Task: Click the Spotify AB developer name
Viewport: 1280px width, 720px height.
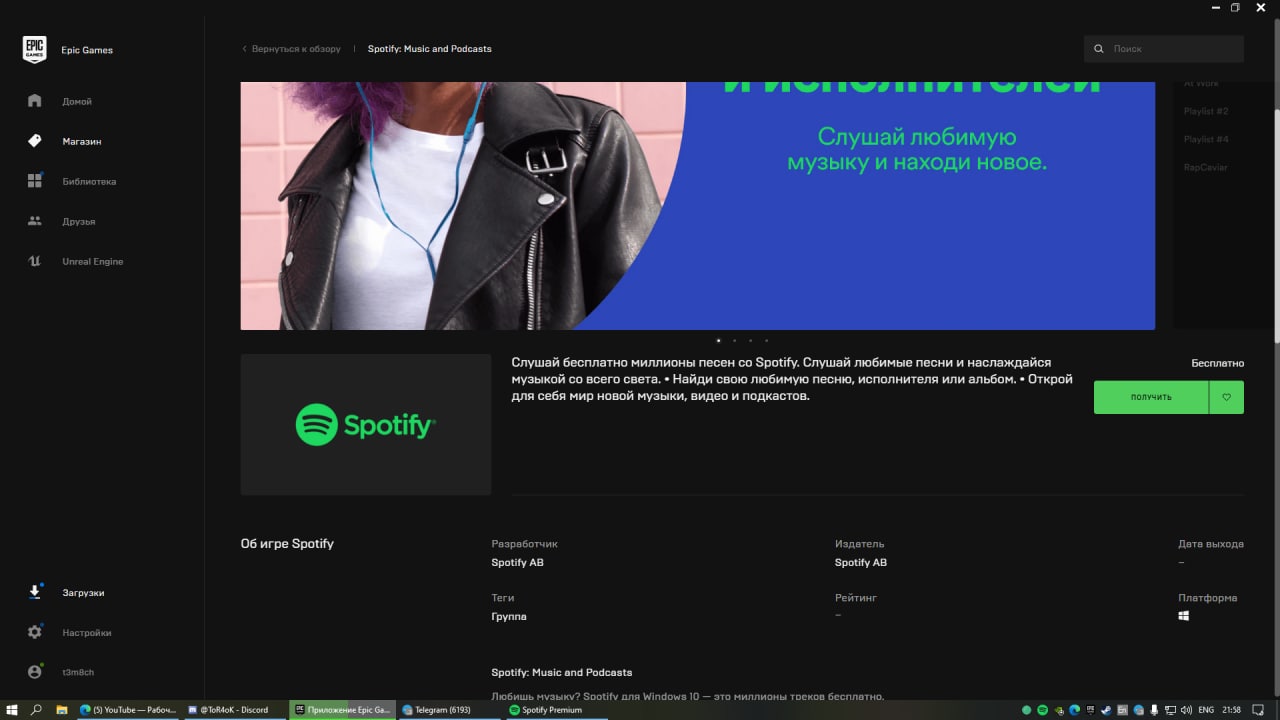Action: (518, 562)
